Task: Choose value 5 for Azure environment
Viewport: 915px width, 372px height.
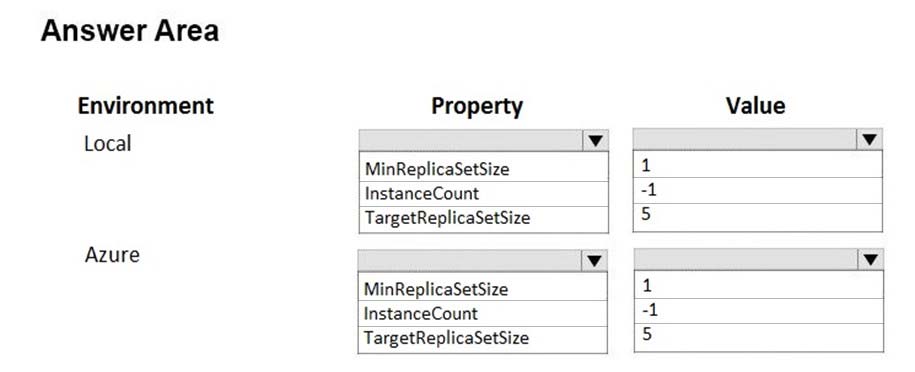Action: [759, 336]
